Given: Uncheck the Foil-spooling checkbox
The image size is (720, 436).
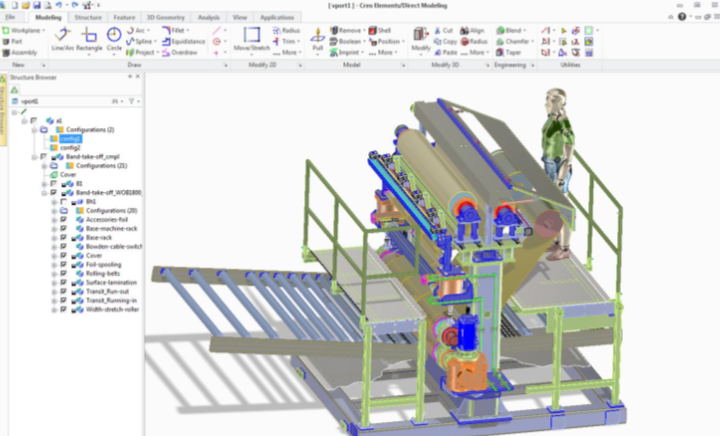Looking at the screenshot, I should coord(64,264).
